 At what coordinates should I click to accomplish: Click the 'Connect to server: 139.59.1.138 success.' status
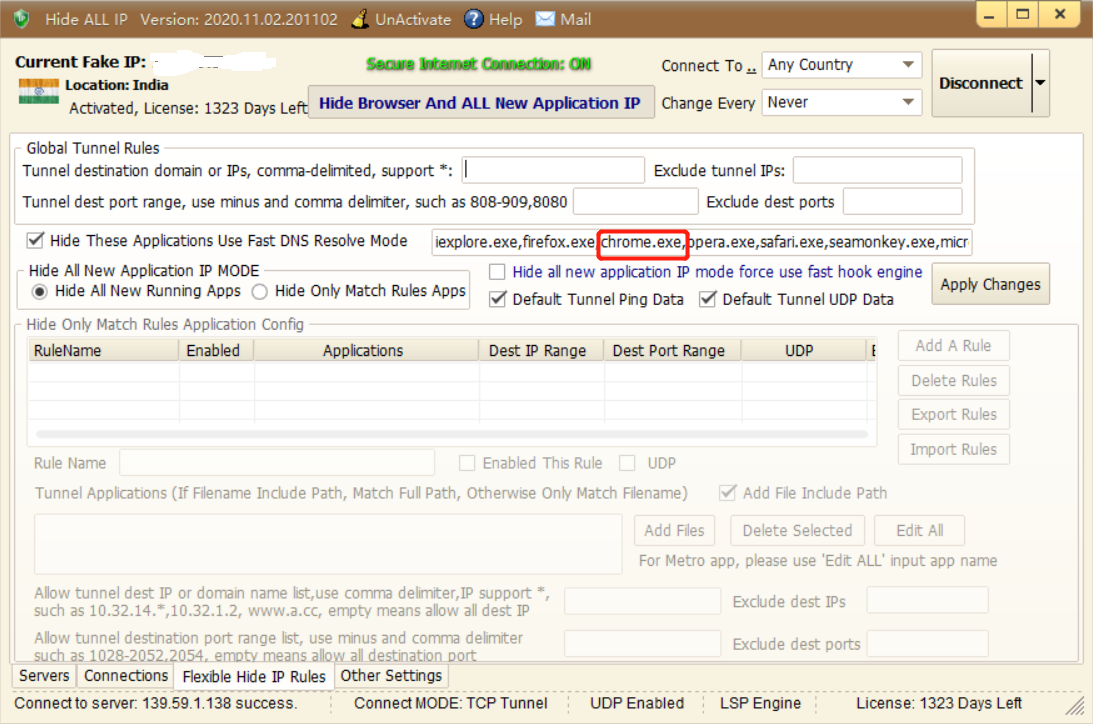[155, 703]
